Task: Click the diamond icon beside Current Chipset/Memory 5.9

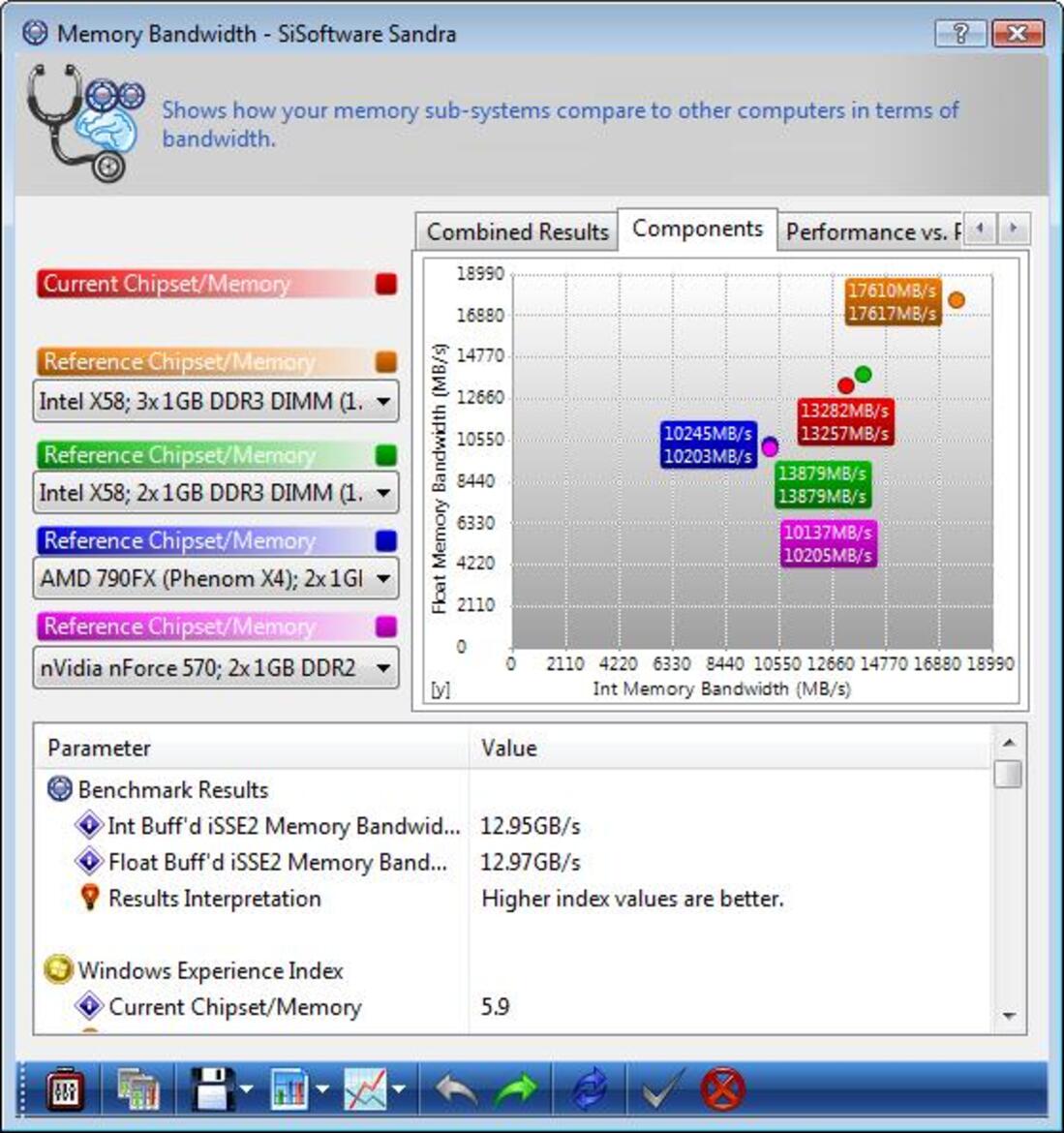Action: [x=89, y=1006]
